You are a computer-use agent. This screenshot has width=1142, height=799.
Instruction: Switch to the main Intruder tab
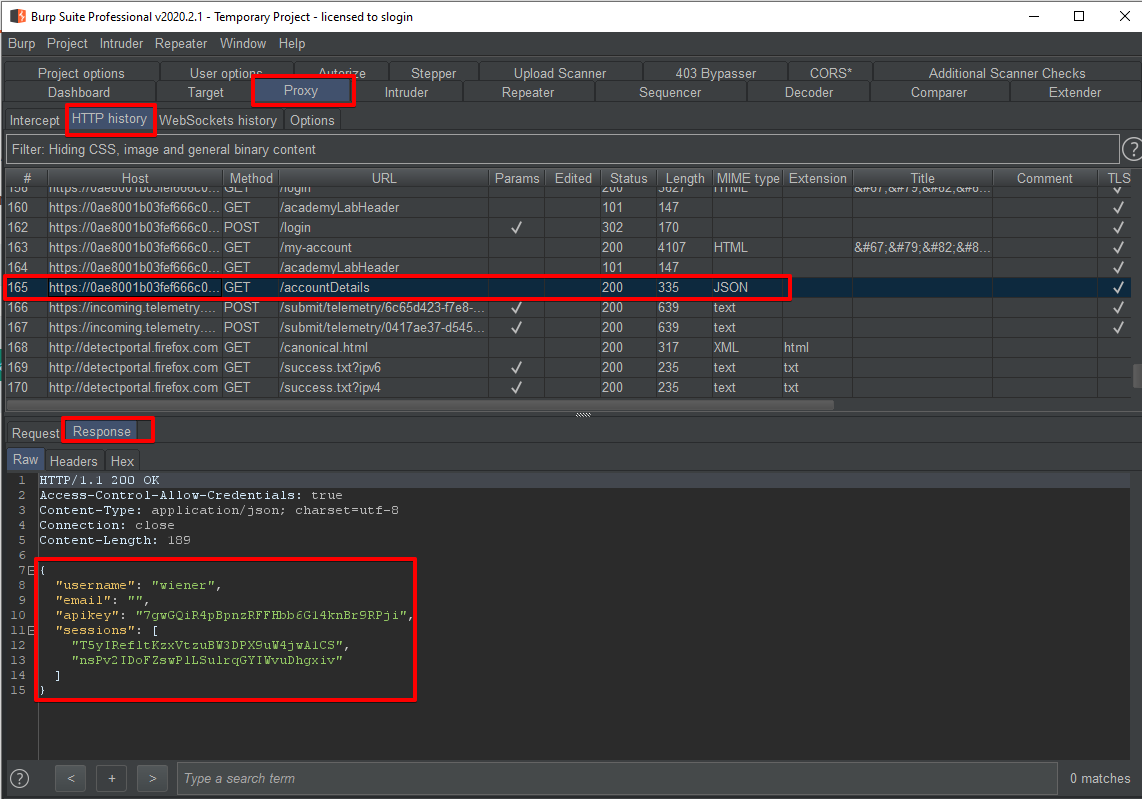point(406,93)
